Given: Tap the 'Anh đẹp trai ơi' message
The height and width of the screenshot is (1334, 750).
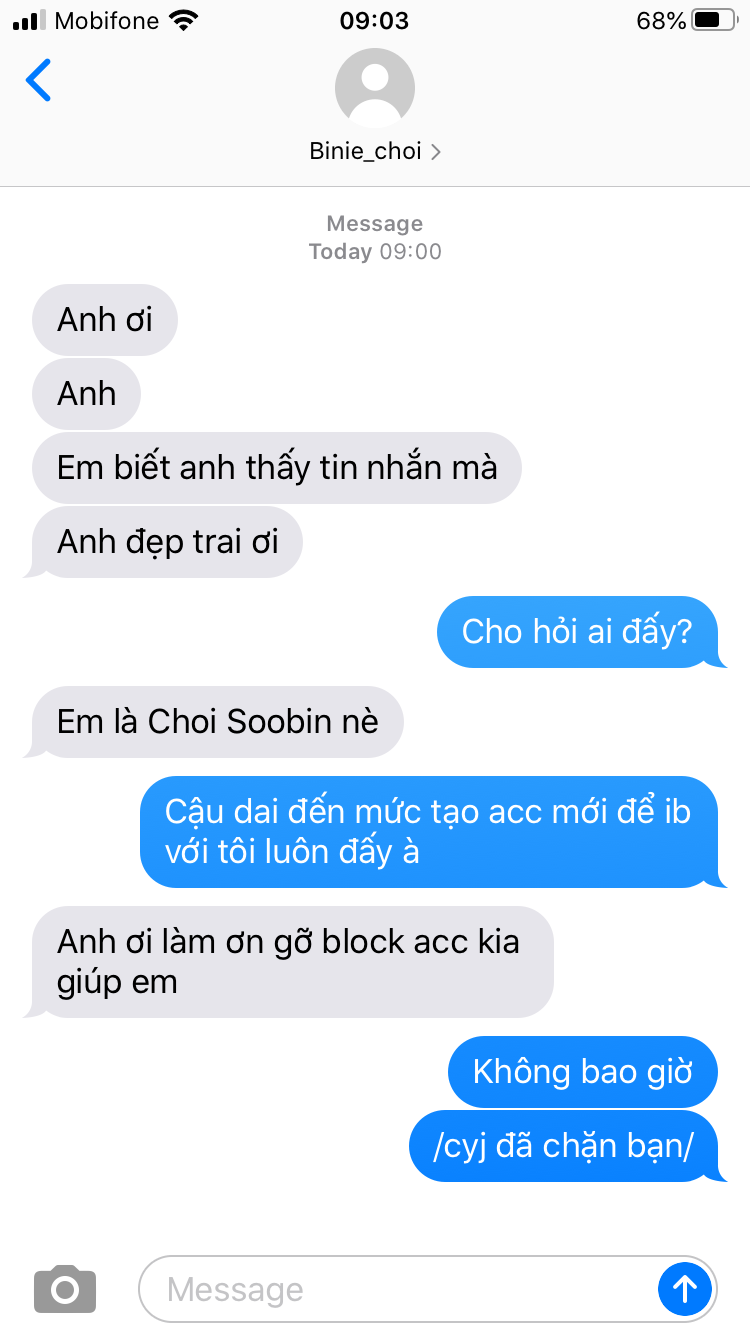Looking at the screenshot, I should [166, 542].
